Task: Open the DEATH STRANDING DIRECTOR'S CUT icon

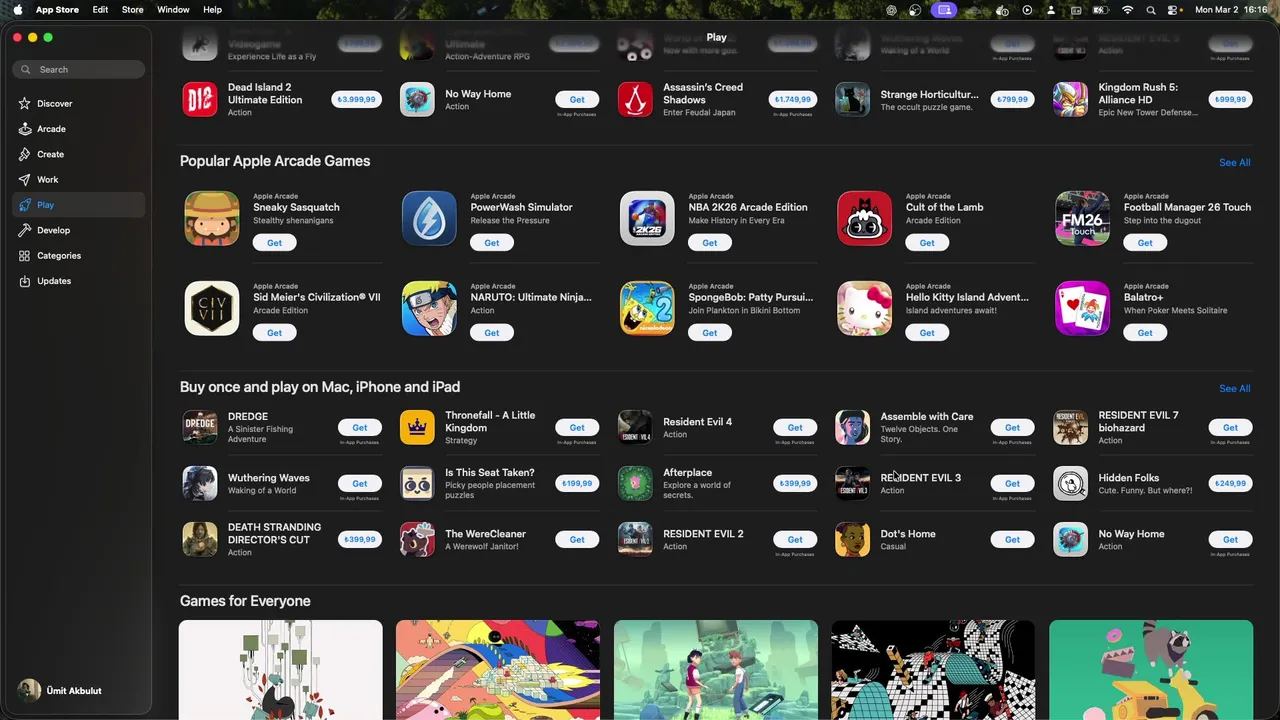Action: pyautogui.click(x=200, y=539)
